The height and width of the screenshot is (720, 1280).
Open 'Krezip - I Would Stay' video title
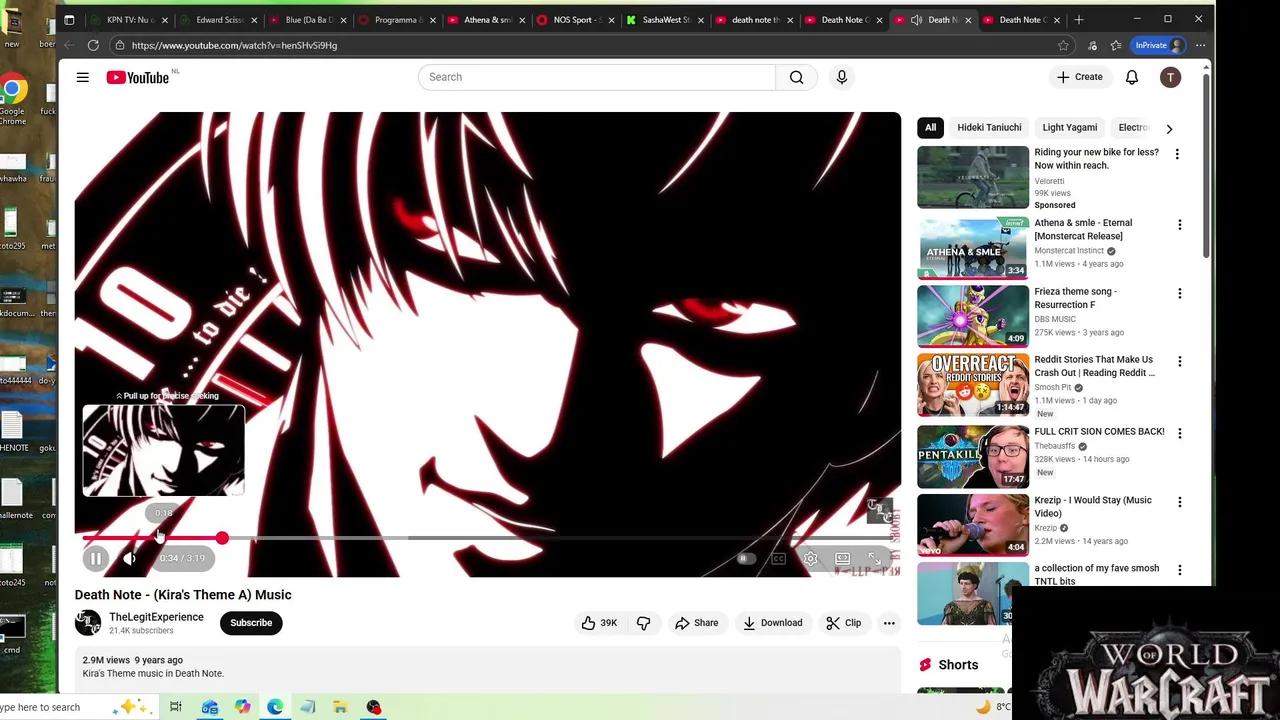pos(1093,507)
